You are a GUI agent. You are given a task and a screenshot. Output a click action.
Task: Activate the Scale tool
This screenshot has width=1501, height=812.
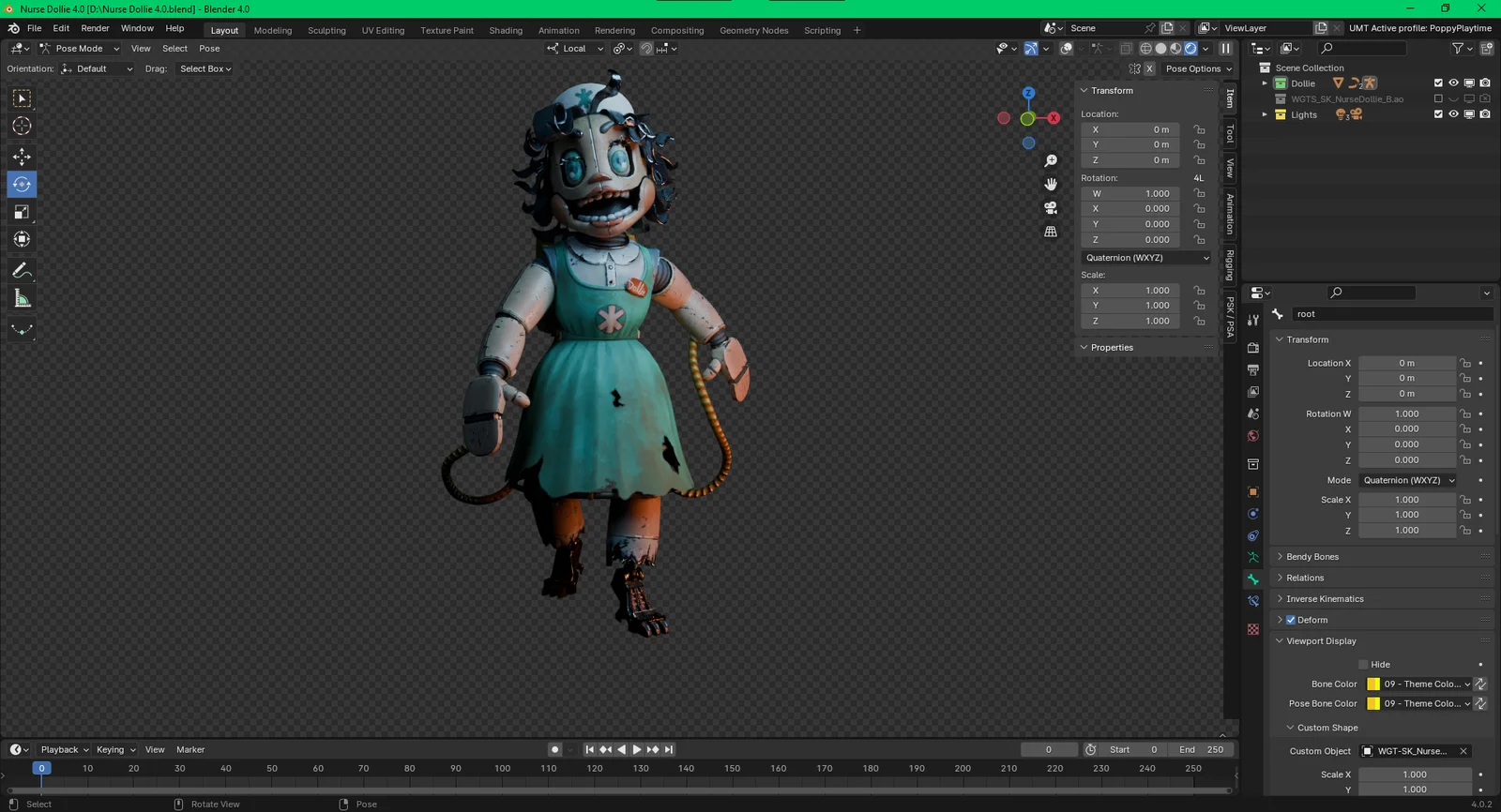pyautogui.click(x=22, y=212)
